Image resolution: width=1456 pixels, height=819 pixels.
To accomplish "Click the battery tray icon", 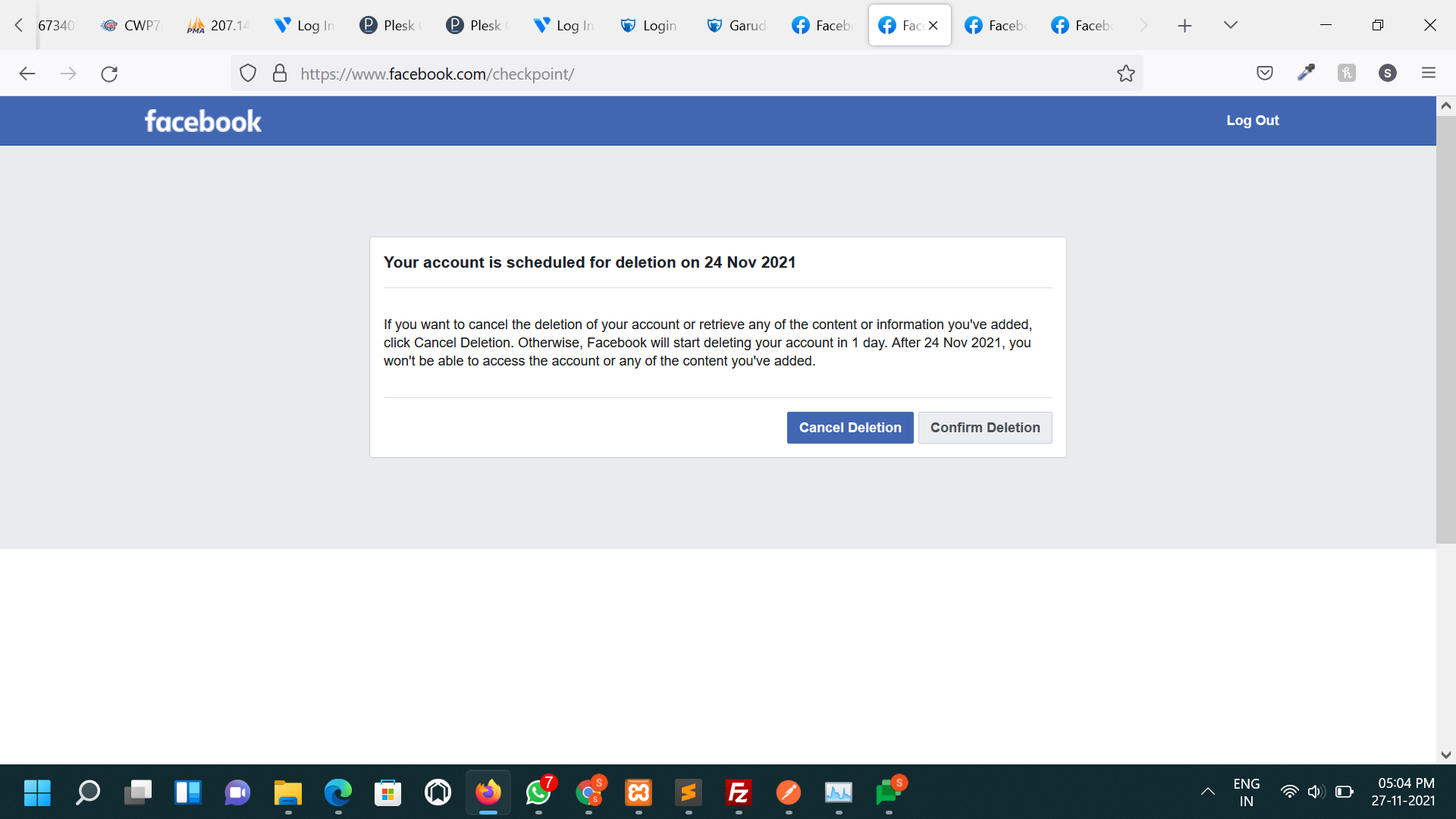I will coord(1345,792).
